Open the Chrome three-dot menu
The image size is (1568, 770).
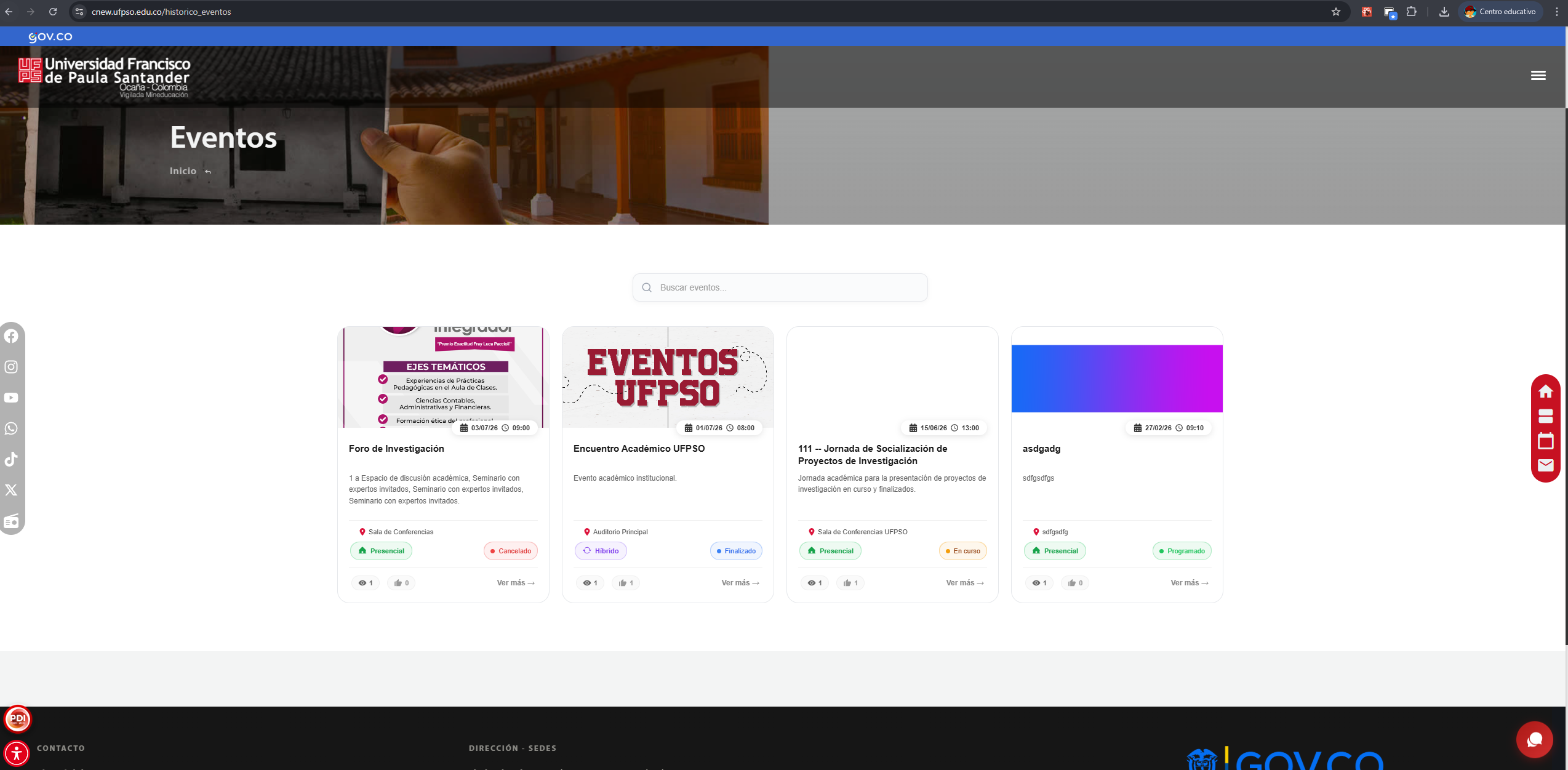[x=1557, y=12]
